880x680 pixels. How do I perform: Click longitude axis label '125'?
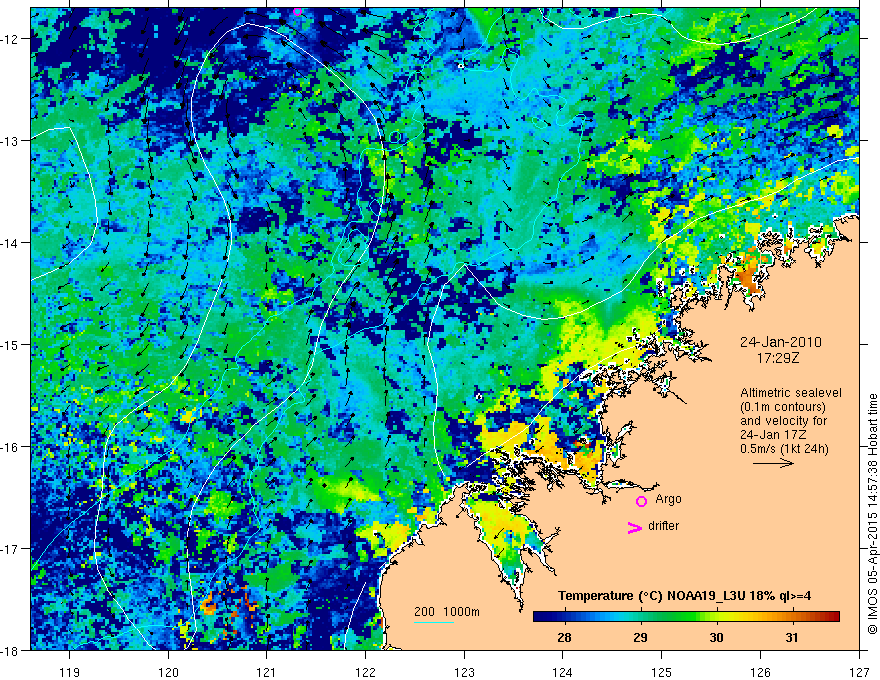(x=662, y=673)
